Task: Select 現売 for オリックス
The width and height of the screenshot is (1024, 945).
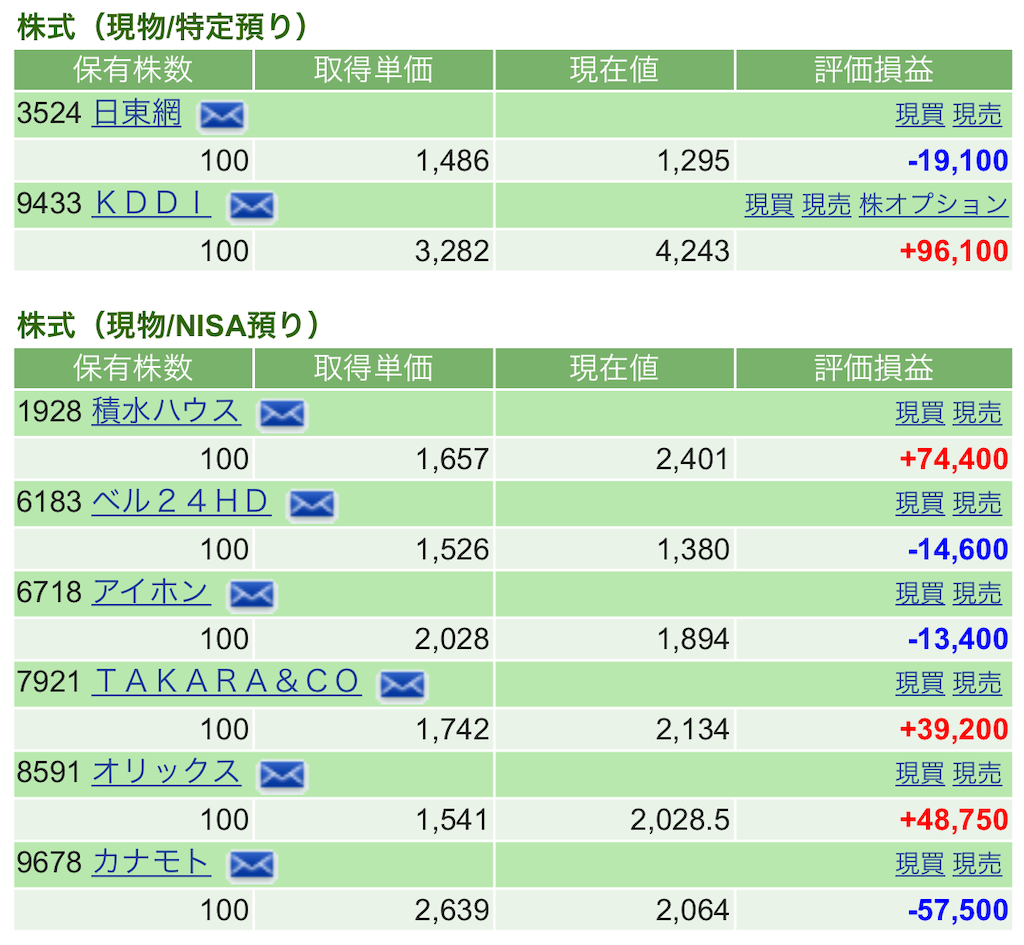Action: tap(977, 774)
